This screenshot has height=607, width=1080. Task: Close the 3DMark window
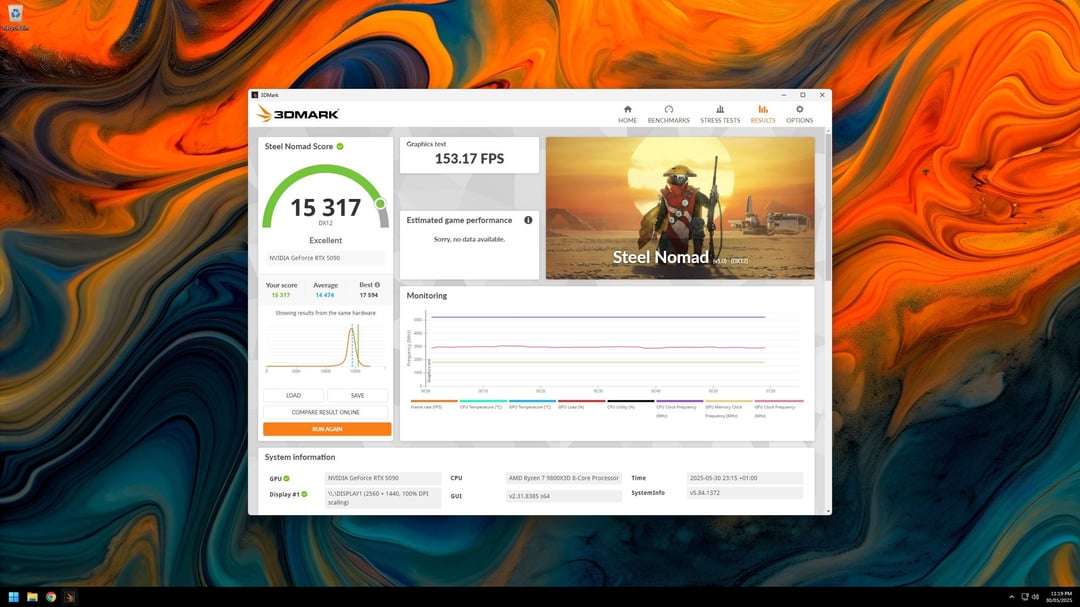tap(822, 95)
